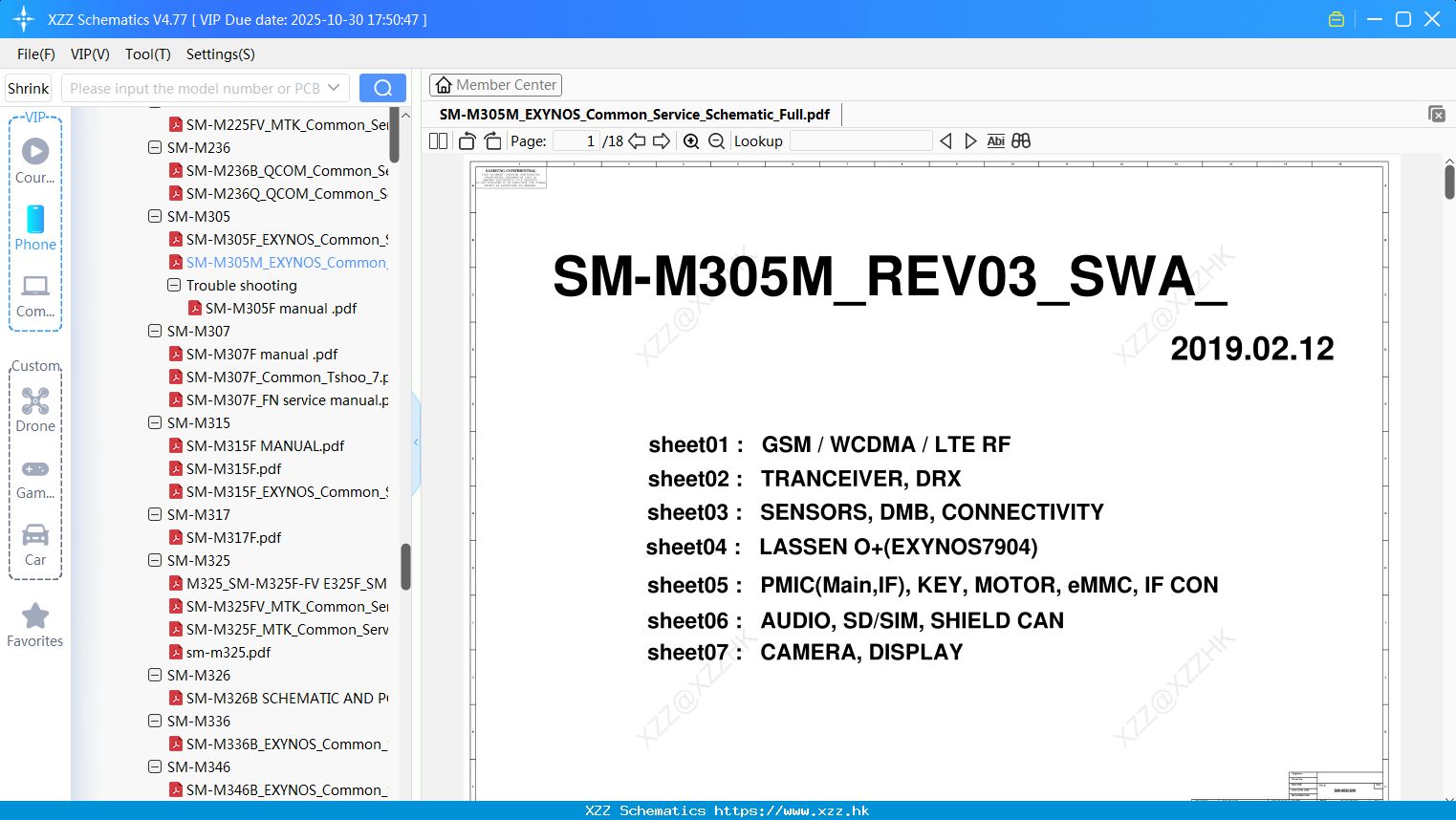This screenshot has height=820, width=1456.
Task: Open SM-M307F manual .pdf
Action: pyautogui.click(x=262, y=354)
